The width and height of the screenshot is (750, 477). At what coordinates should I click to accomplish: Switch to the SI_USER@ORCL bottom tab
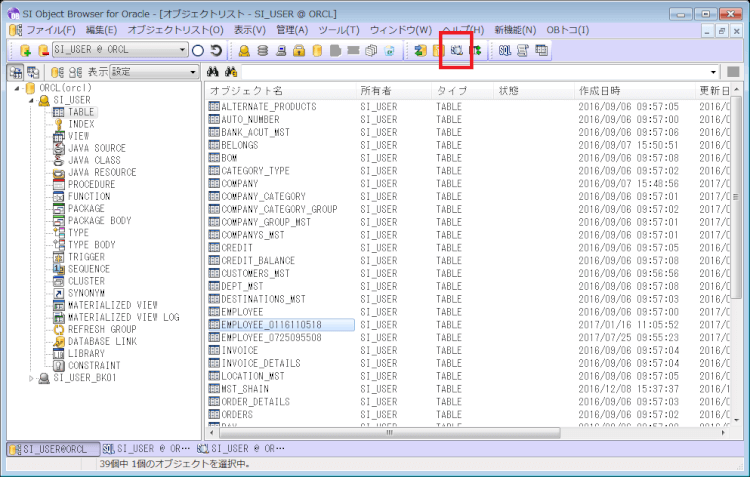click(x=50, y=449)
